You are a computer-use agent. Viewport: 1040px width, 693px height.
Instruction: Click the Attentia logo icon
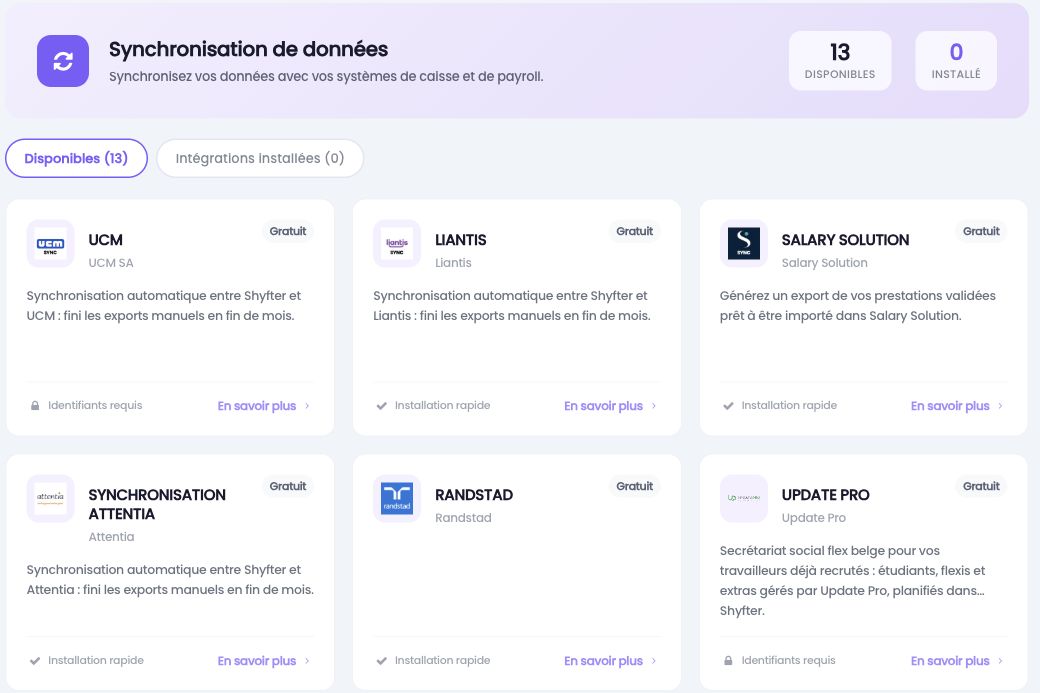[50, 498]
